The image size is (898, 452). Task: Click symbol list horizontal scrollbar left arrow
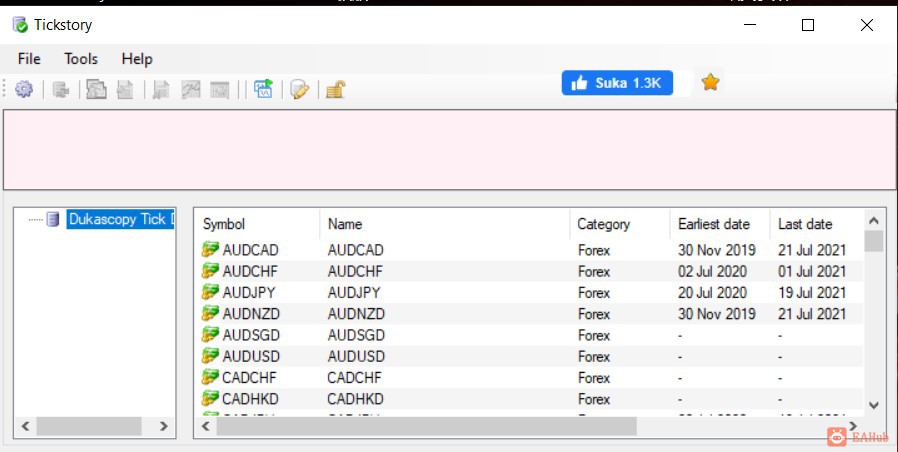(206, 426)
